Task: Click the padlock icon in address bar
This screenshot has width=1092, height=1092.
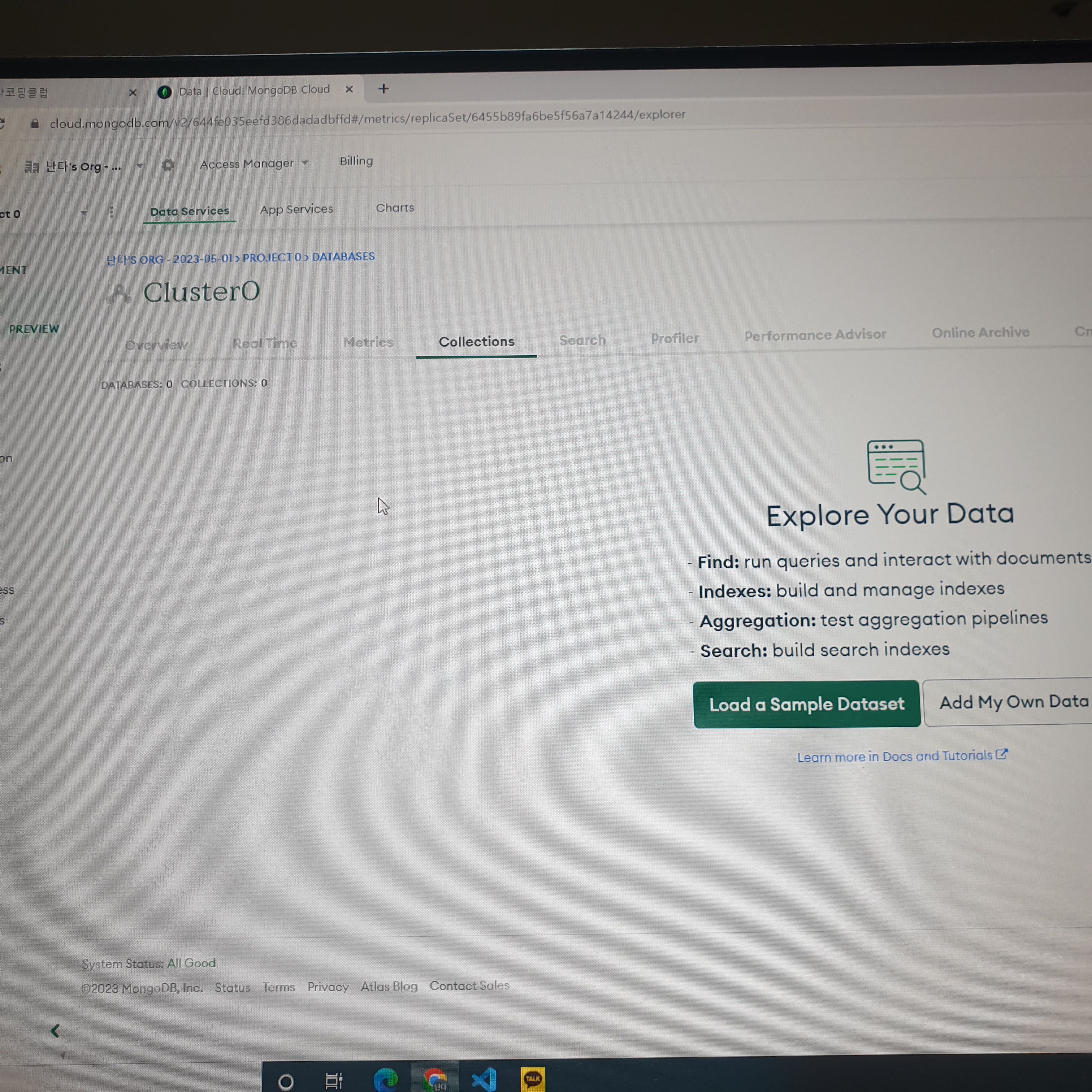Action: point(35,124)
